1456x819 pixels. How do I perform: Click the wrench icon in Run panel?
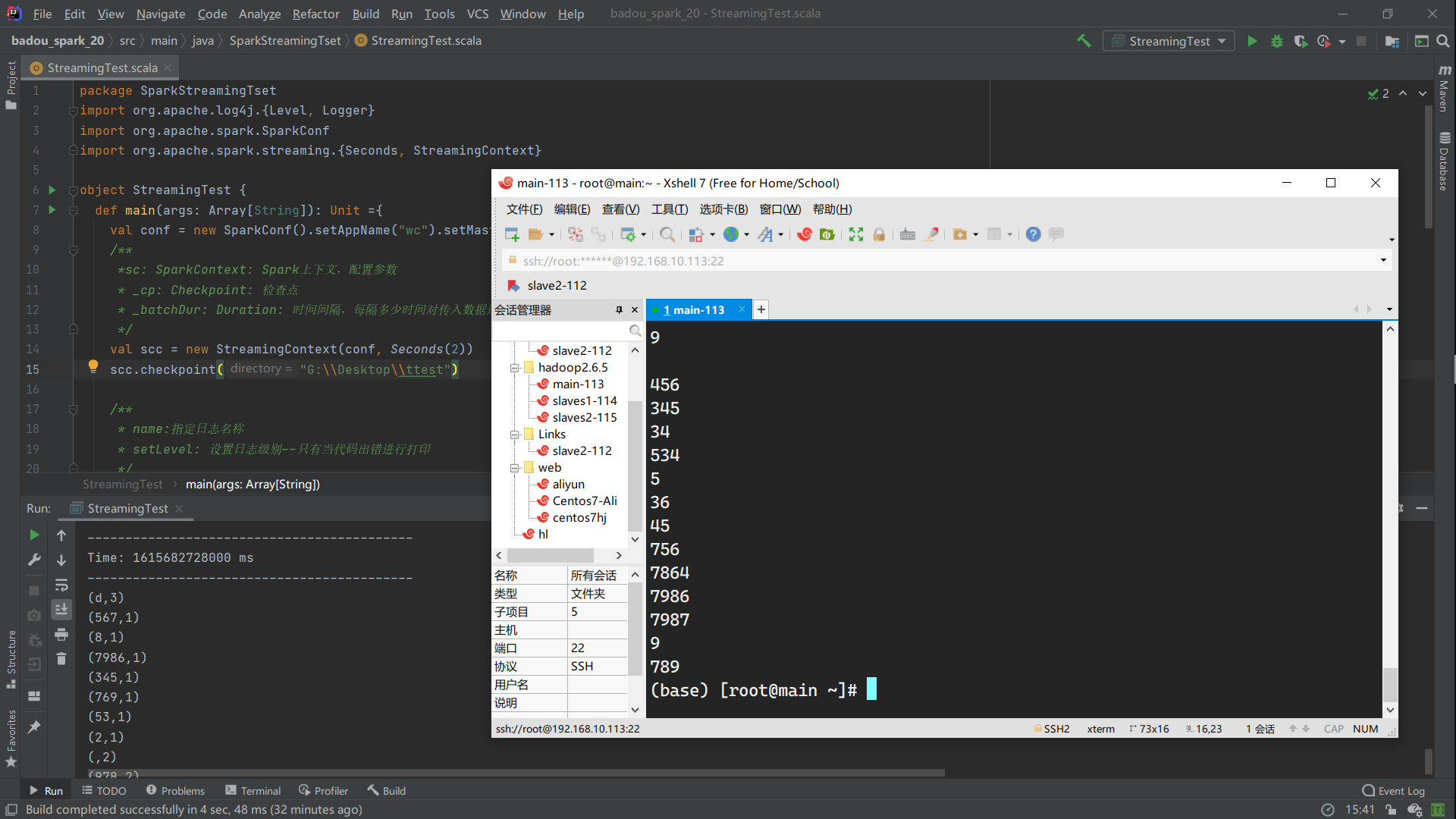tap(34, 560)
